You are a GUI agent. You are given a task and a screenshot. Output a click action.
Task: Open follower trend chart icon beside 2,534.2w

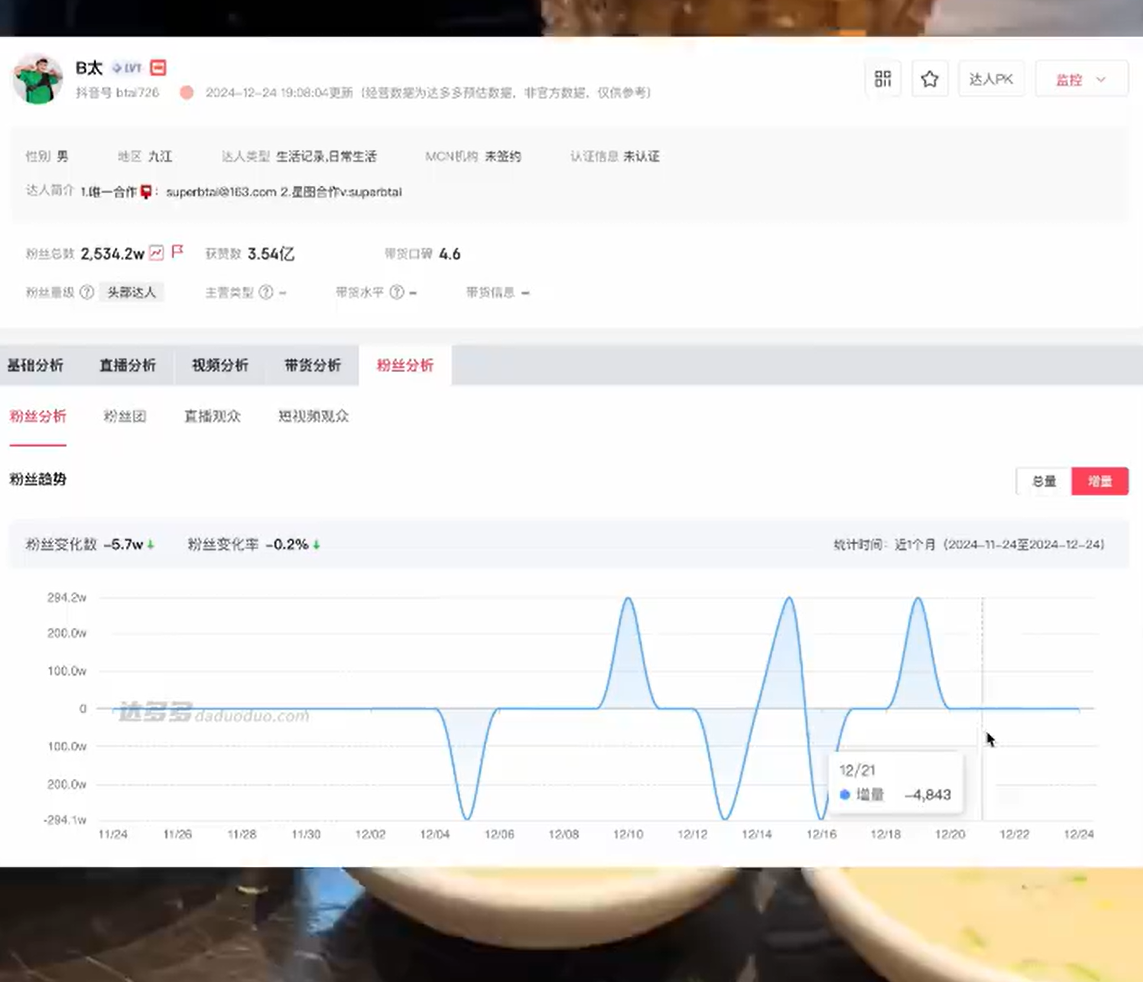click(157, 253)
